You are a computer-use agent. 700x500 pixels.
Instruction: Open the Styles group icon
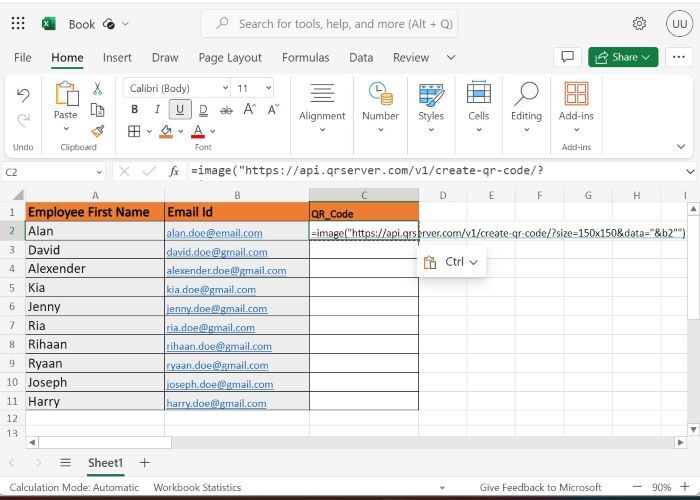431,95
